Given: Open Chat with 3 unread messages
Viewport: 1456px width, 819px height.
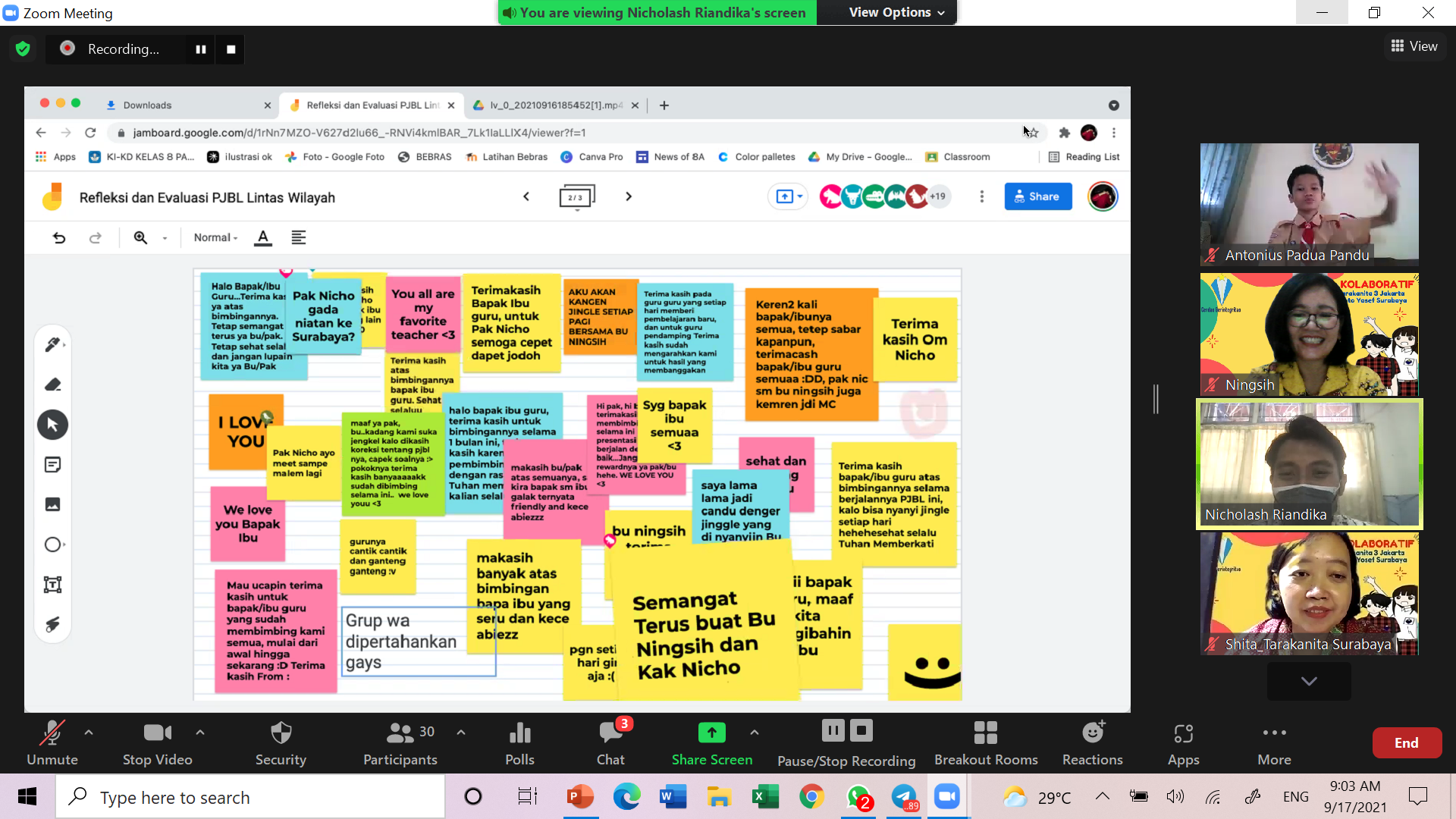Looking at the screenshot, I should tap(610, 743).
